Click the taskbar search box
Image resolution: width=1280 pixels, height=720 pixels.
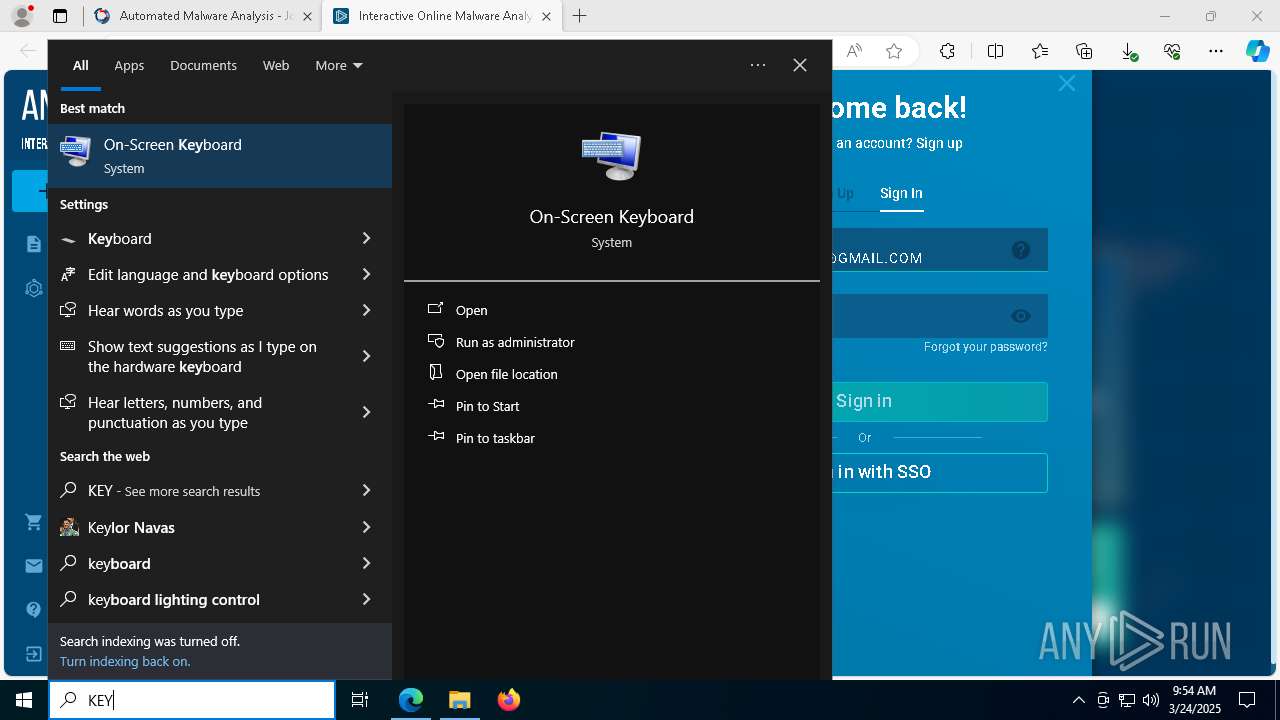point(192,700)
